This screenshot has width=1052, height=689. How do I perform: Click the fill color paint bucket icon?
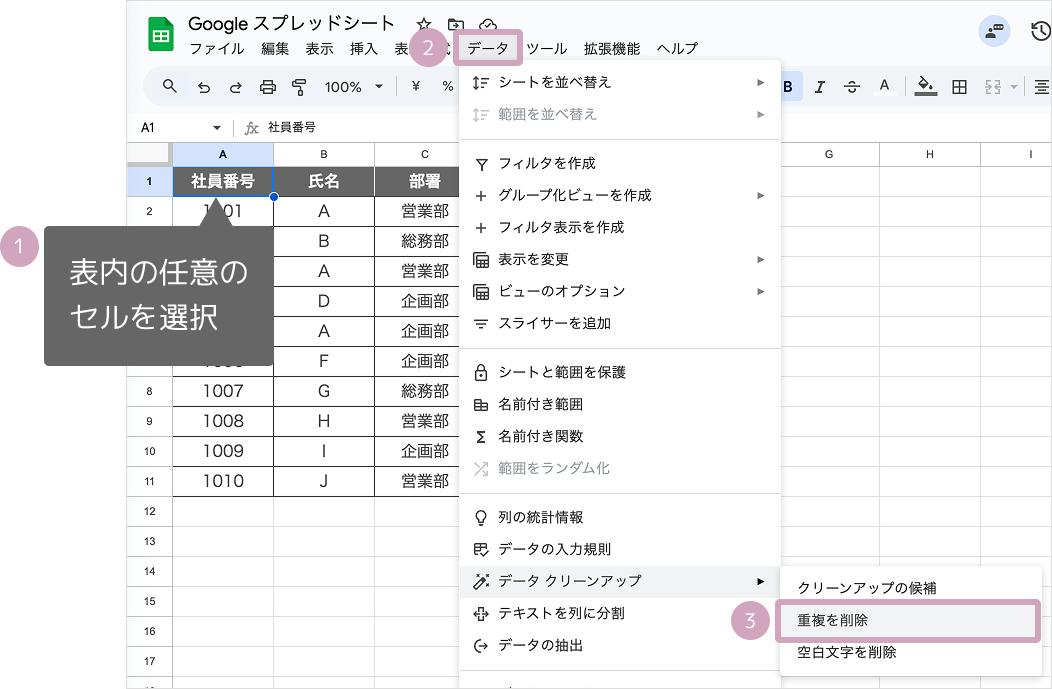coord(924,87)
